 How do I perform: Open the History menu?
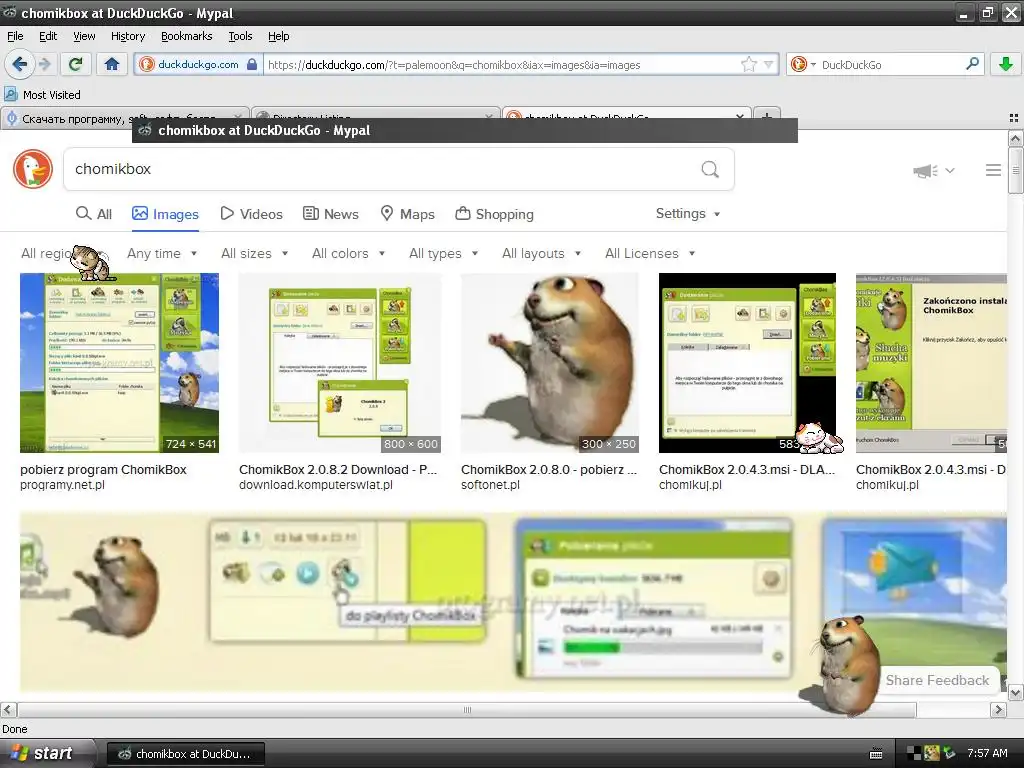(127, 37)
